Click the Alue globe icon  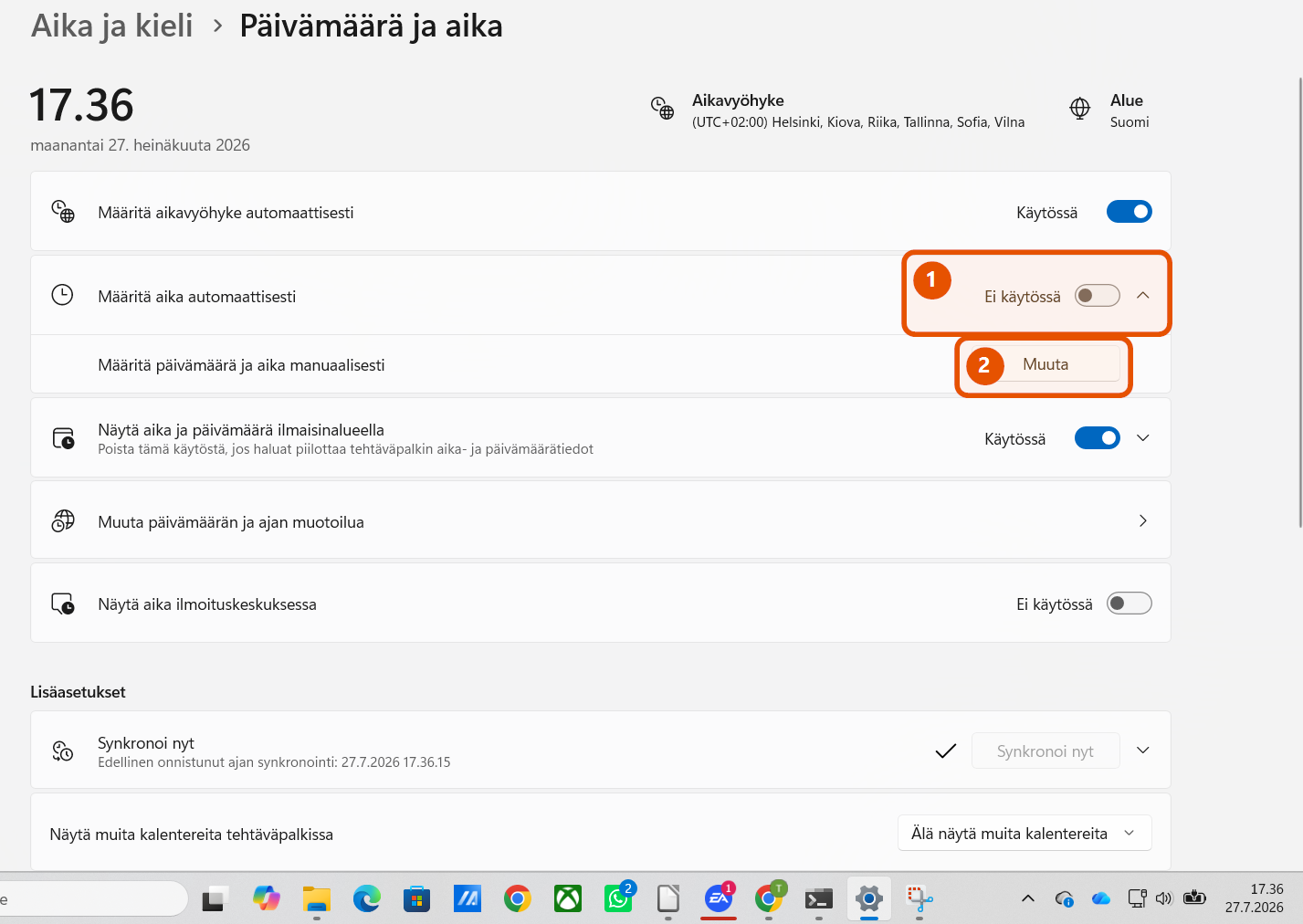[x=1080, y=108]
